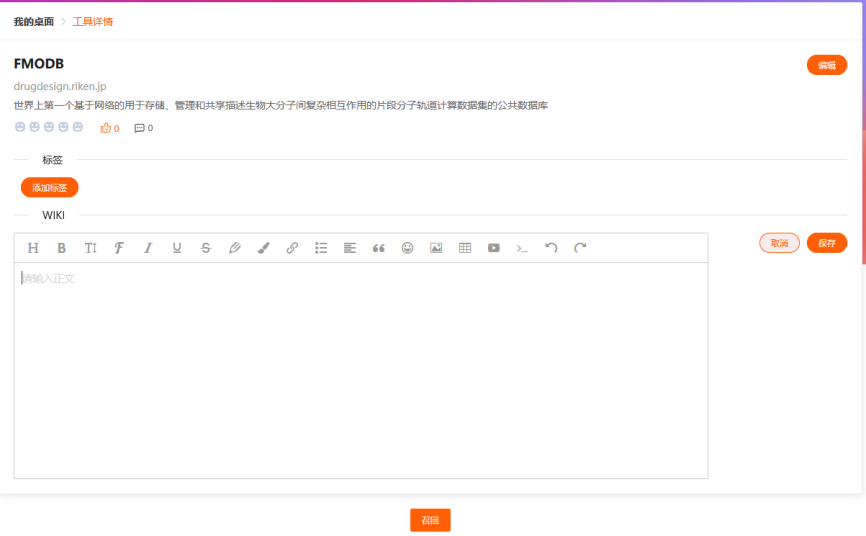Click the thumbs-up like icon

point(105,128)
